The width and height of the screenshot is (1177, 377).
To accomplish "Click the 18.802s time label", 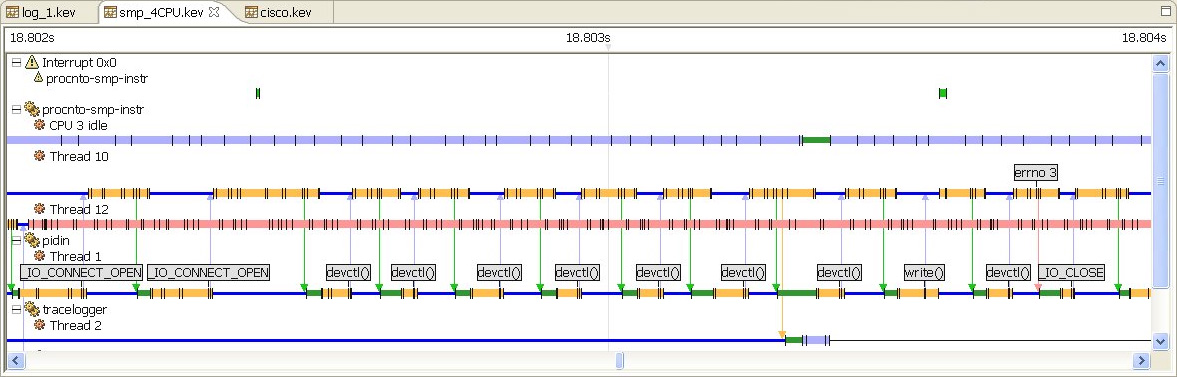I will point(32,37).
